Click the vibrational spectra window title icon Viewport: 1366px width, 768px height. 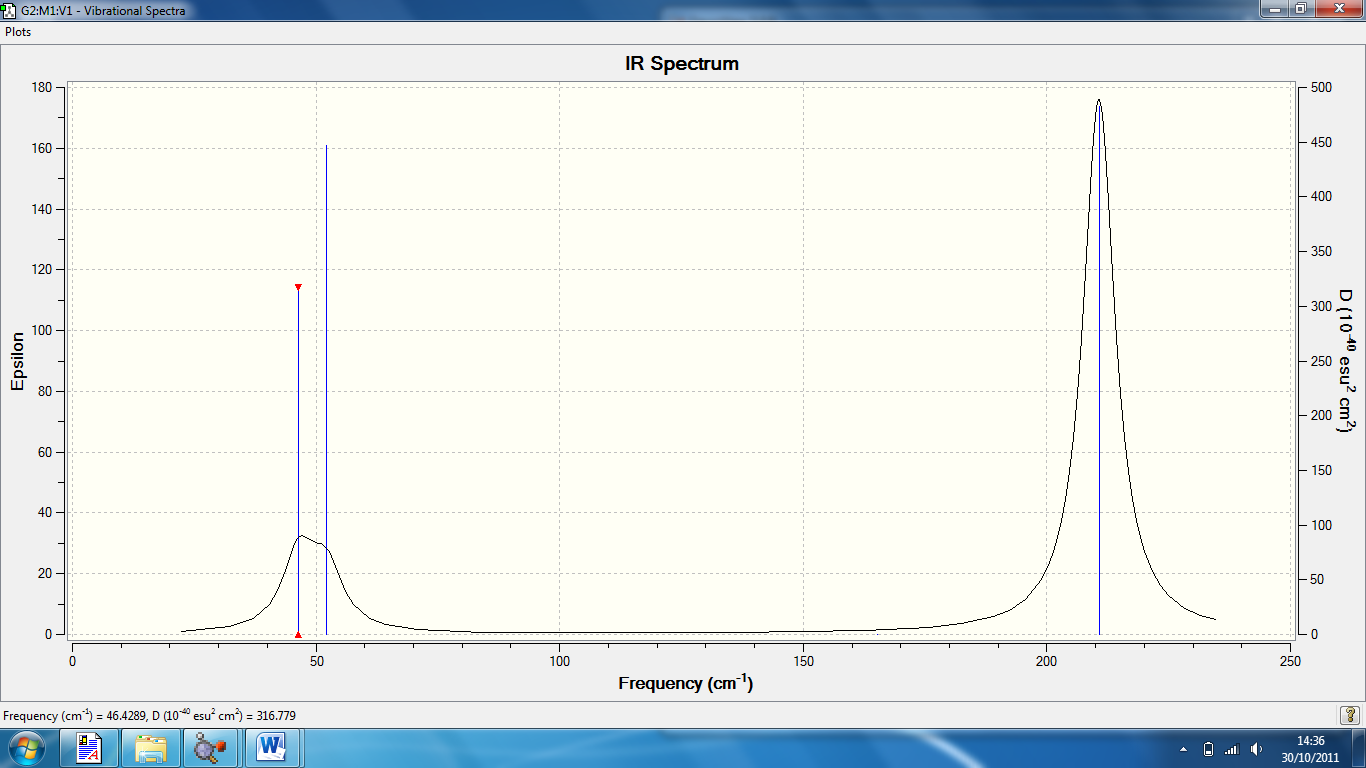click(9, 10)
